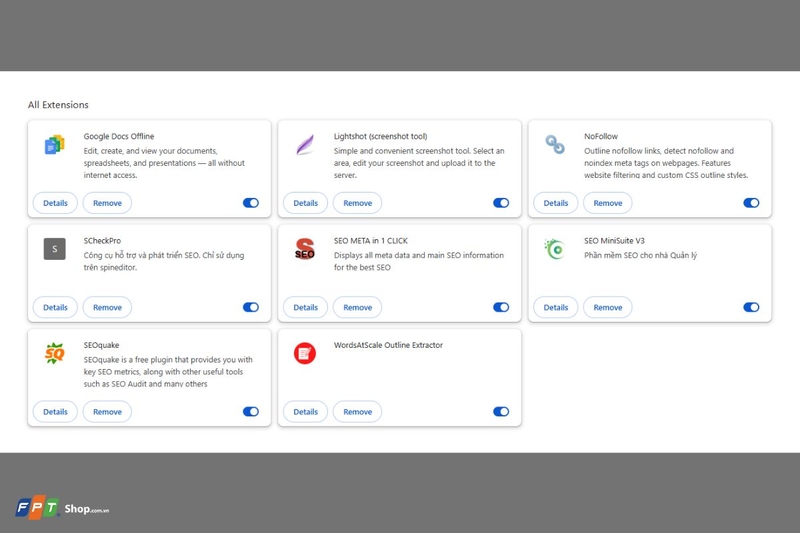Click the "Lightshot (screenshot tool)" title
The width and height of the screenshot is (800, 533).
[x=381, y=136]
